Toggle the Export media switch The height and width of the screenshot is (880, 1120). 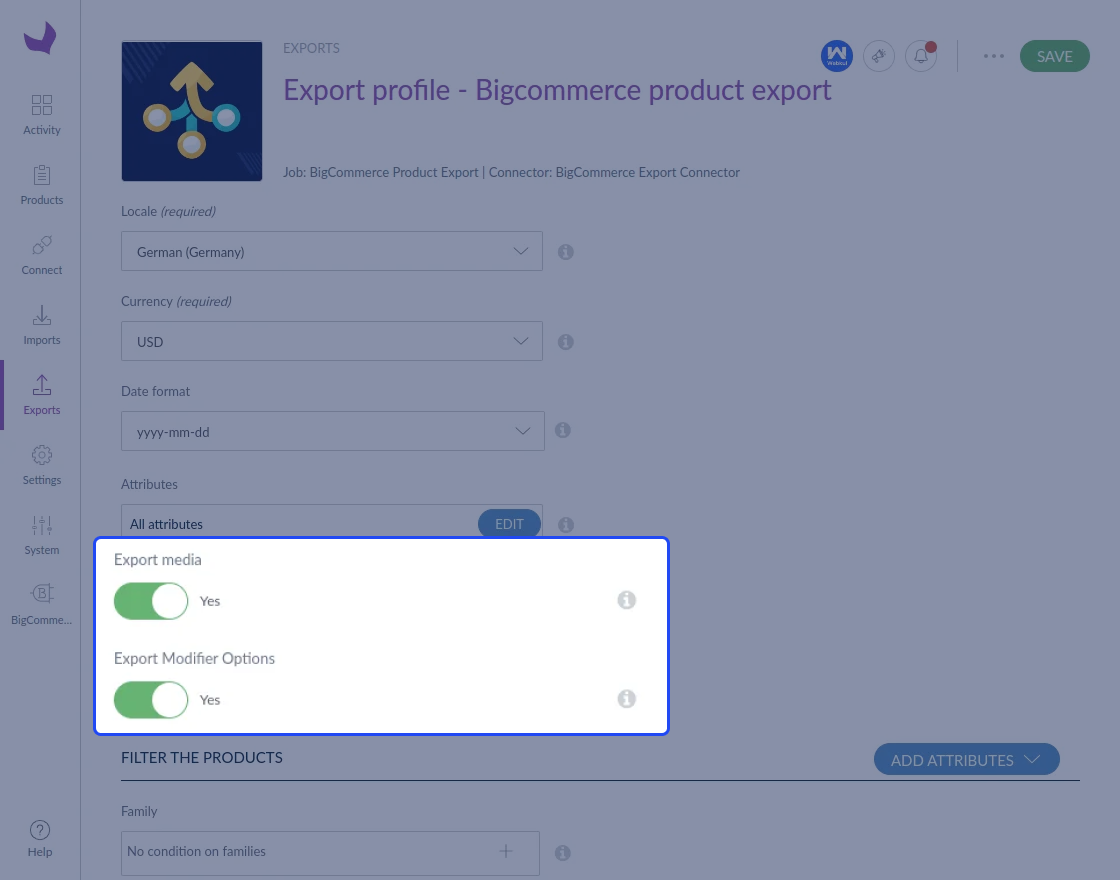pos(151,601)
